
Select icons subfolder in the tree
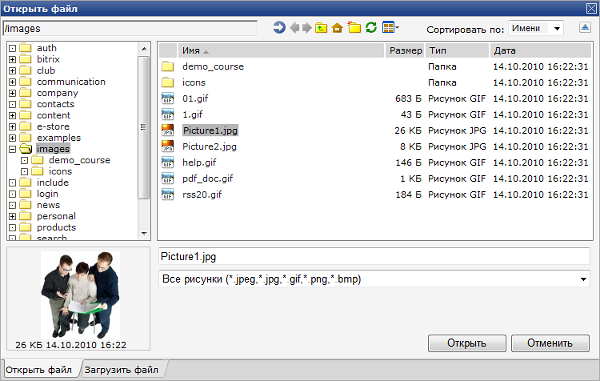point(60,171)
